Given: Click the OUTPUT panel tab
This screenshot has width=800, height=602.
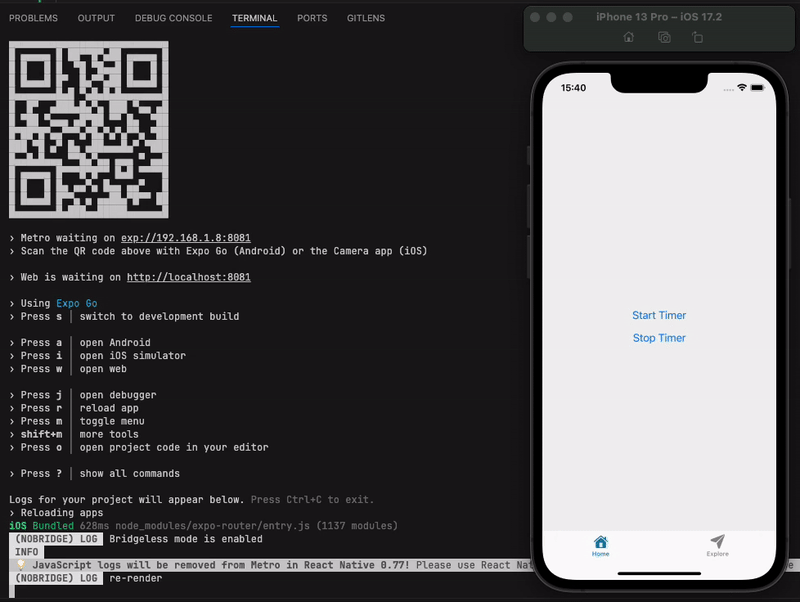Looking at the screenshot, I should pyautogui.click(x=96, y=18).
